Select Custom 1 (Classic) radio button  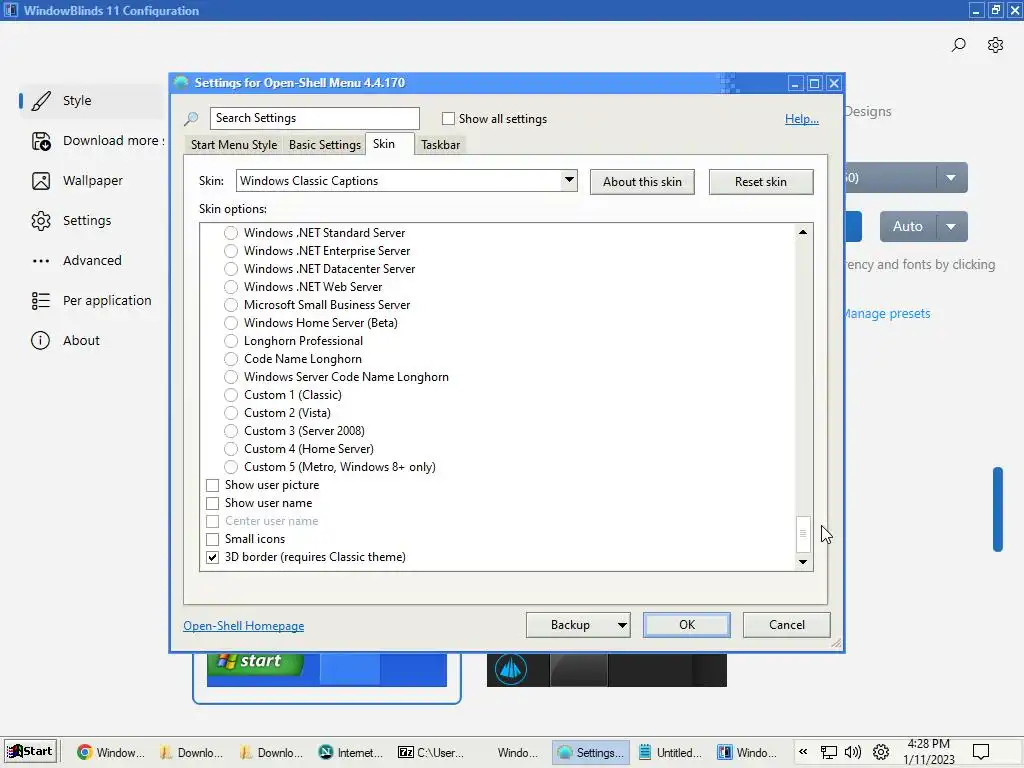tap(231, 394)
